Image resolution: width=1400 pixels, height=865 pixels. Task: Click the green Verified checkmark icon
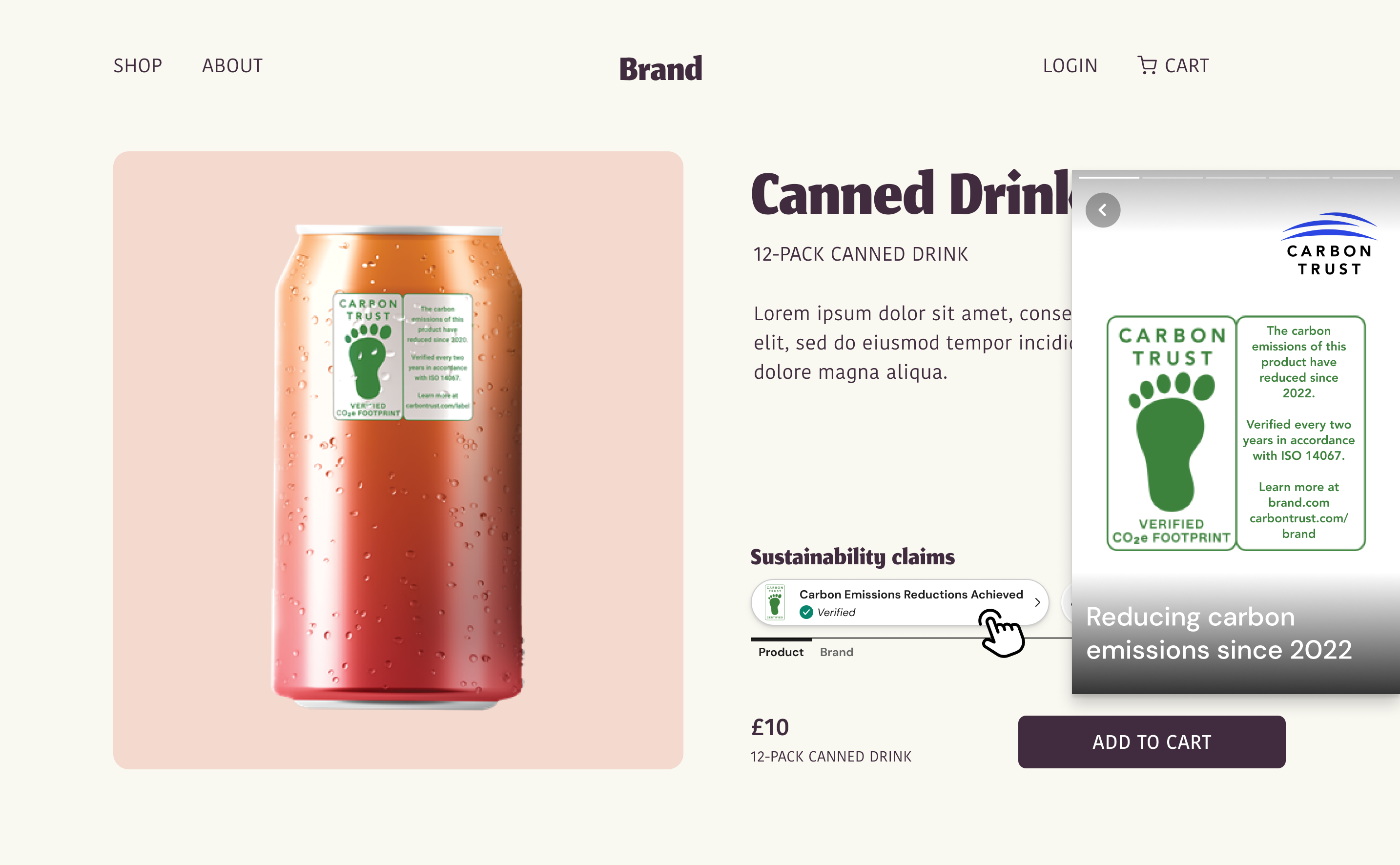point(806,612)
